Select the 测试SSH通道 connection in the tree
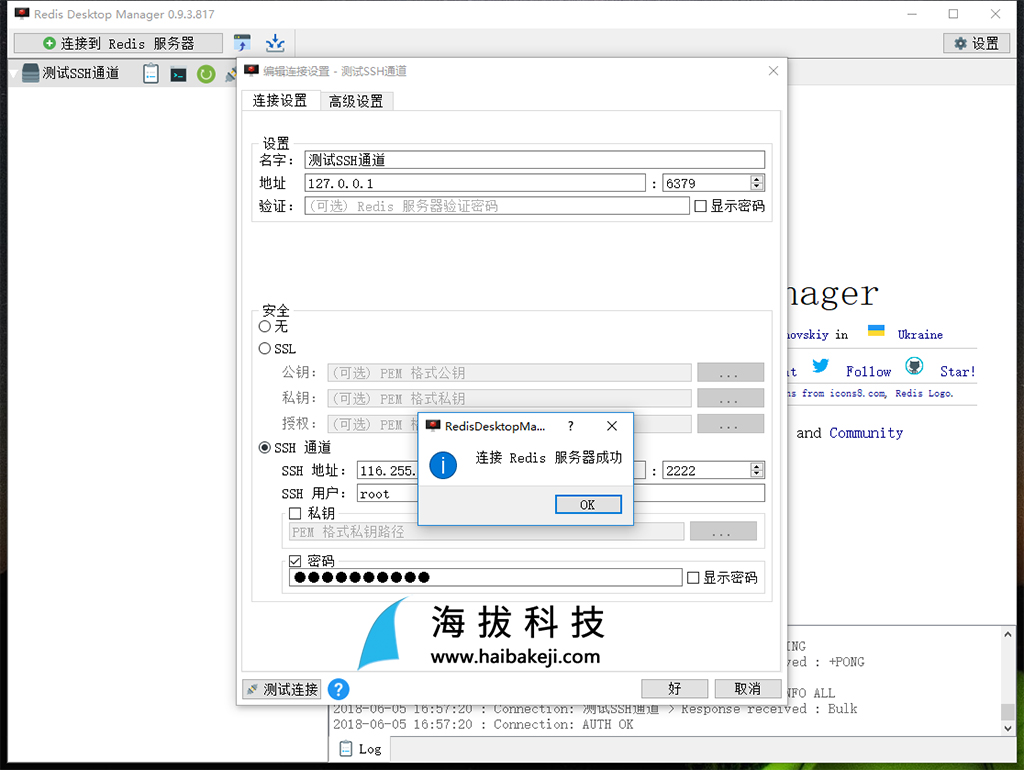 [80, 73]
